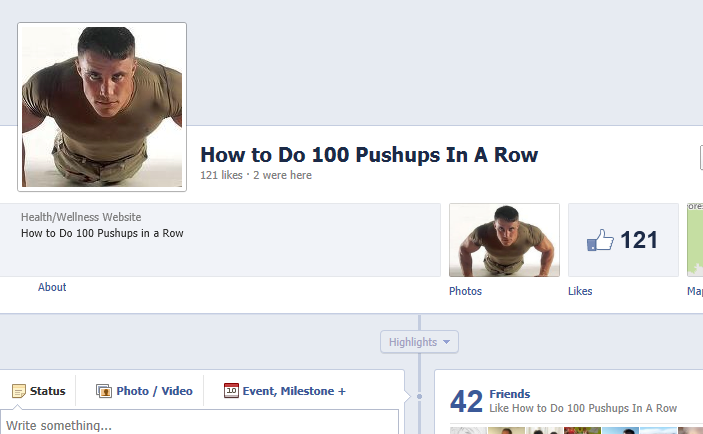The image size is (703, 434).
Task: Select the Photo / Video tab
Action: pos(144,391)
